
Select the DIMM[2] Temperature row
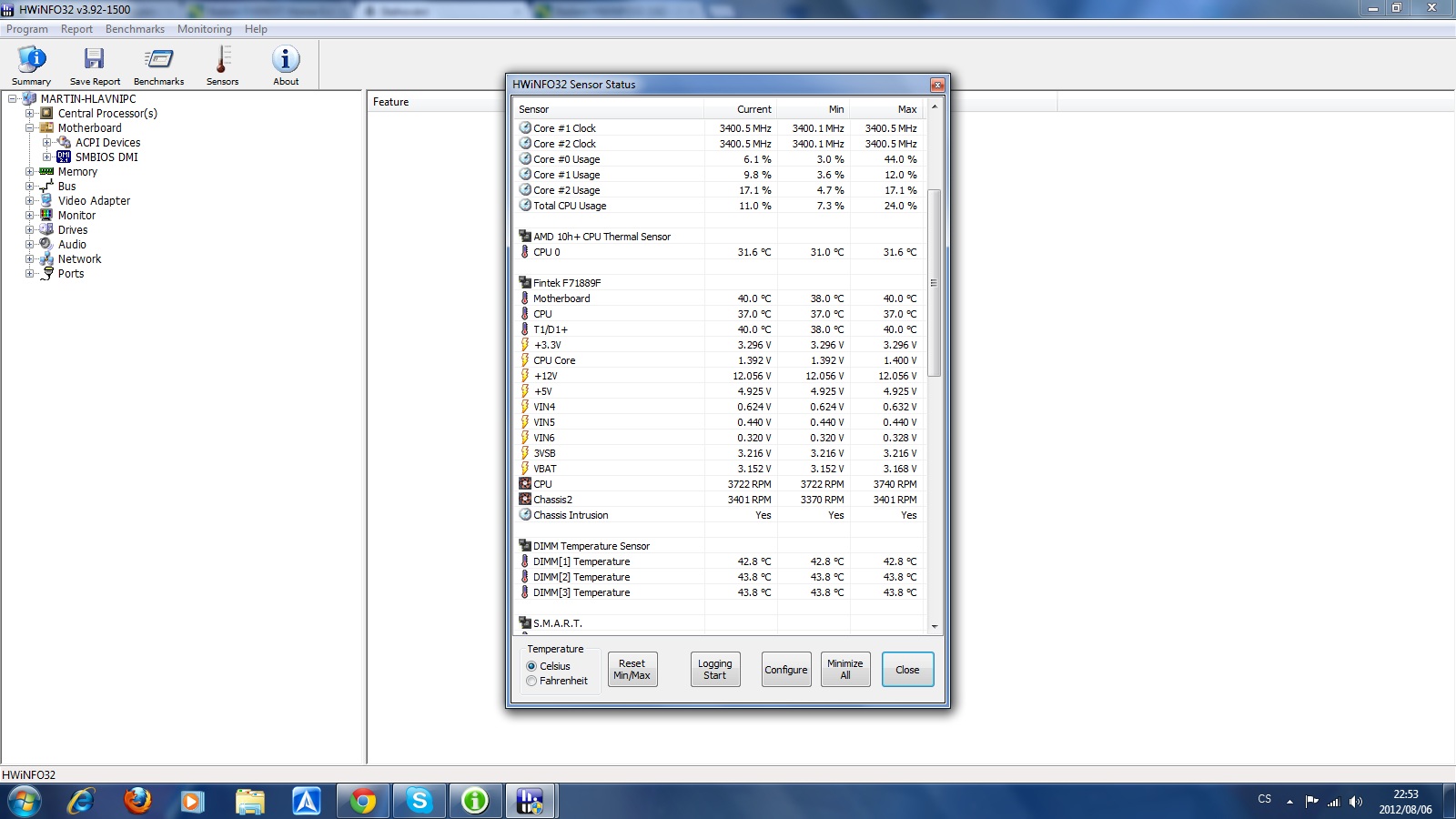tap(720, 577)
